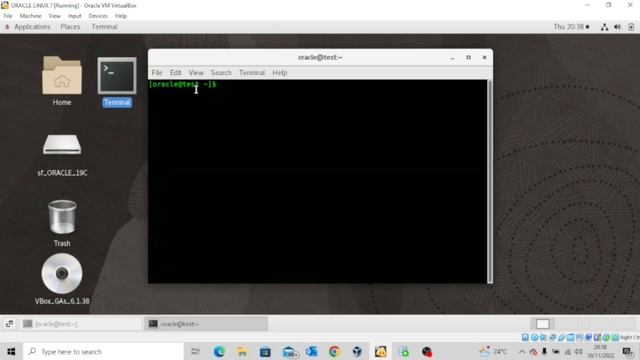This screenshot has width=640, height=360.
Task: Click the tray microphone icon
Action: [544, 351]
